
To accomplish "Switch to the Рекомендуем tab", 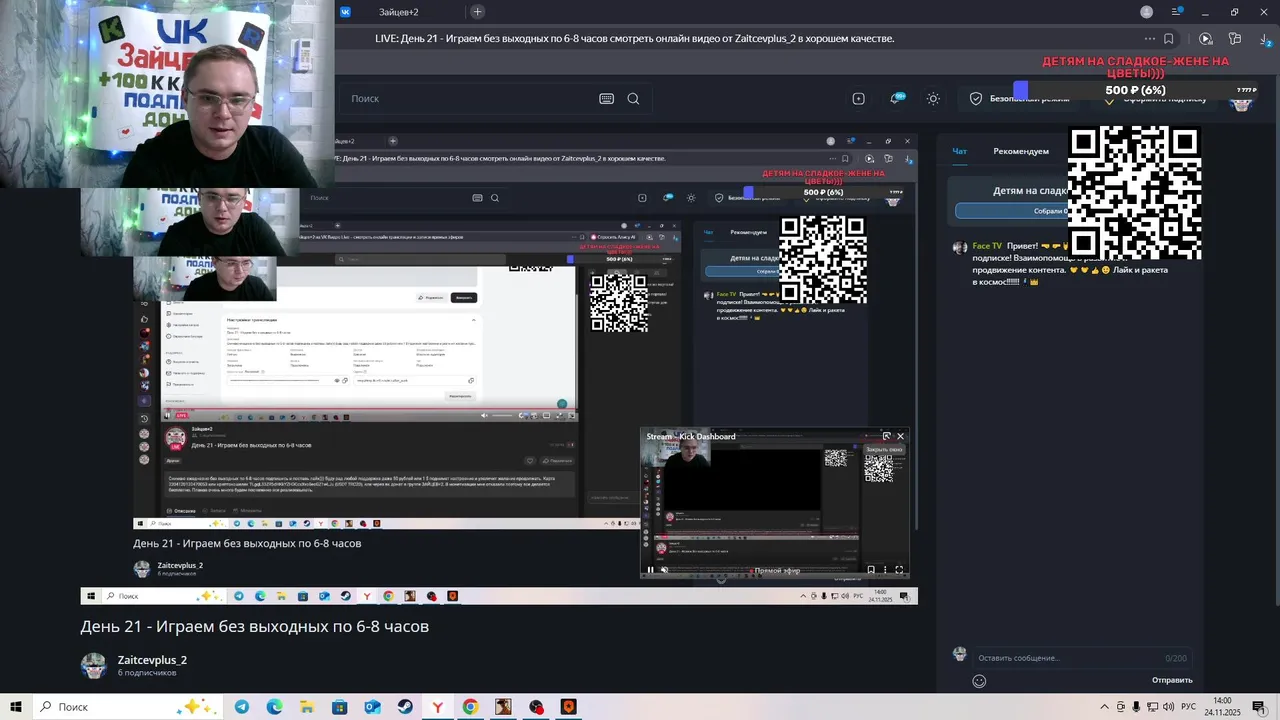I will point(1021,151).
